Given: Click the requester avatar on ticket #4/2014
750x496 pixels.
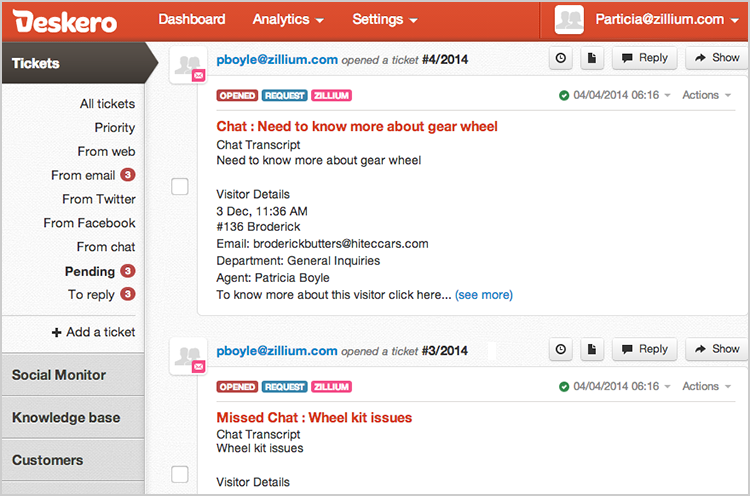Looking at the screenshot, I should [x=188, y=65].
